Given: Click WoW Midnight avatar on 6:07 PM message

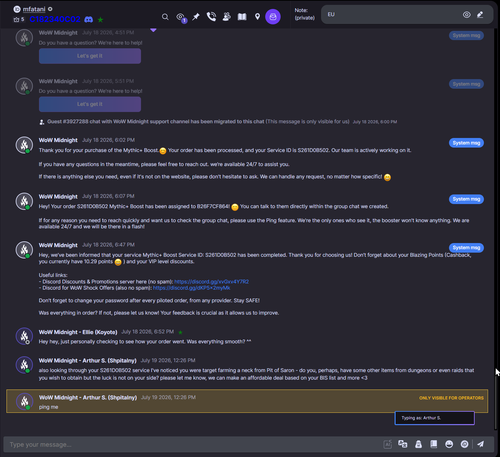Looking at the screenshot, I should tap(24, 201).
